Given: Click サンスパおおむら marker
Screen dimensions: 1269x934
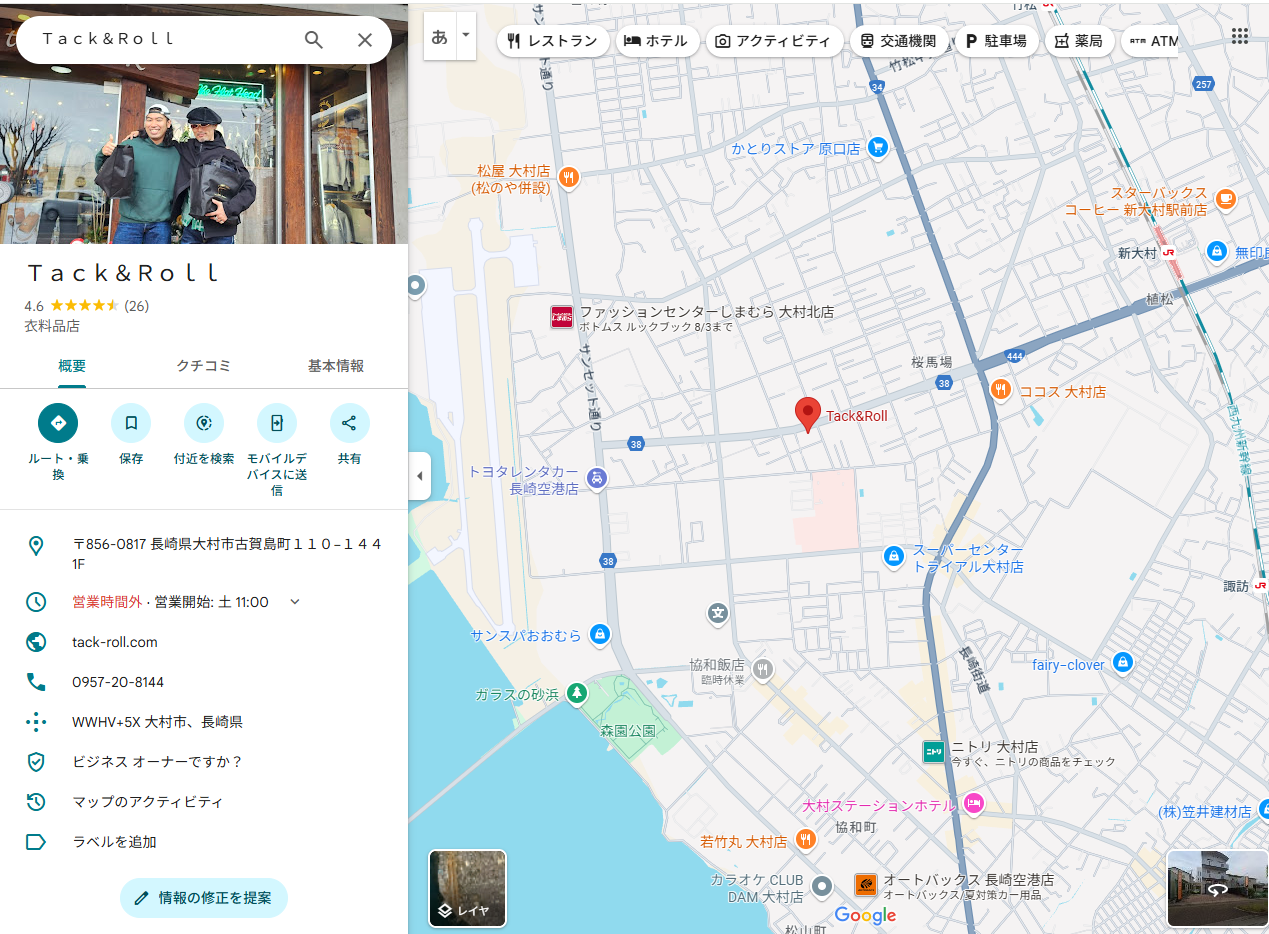Looking at the screenshot, I should point(599,634).
